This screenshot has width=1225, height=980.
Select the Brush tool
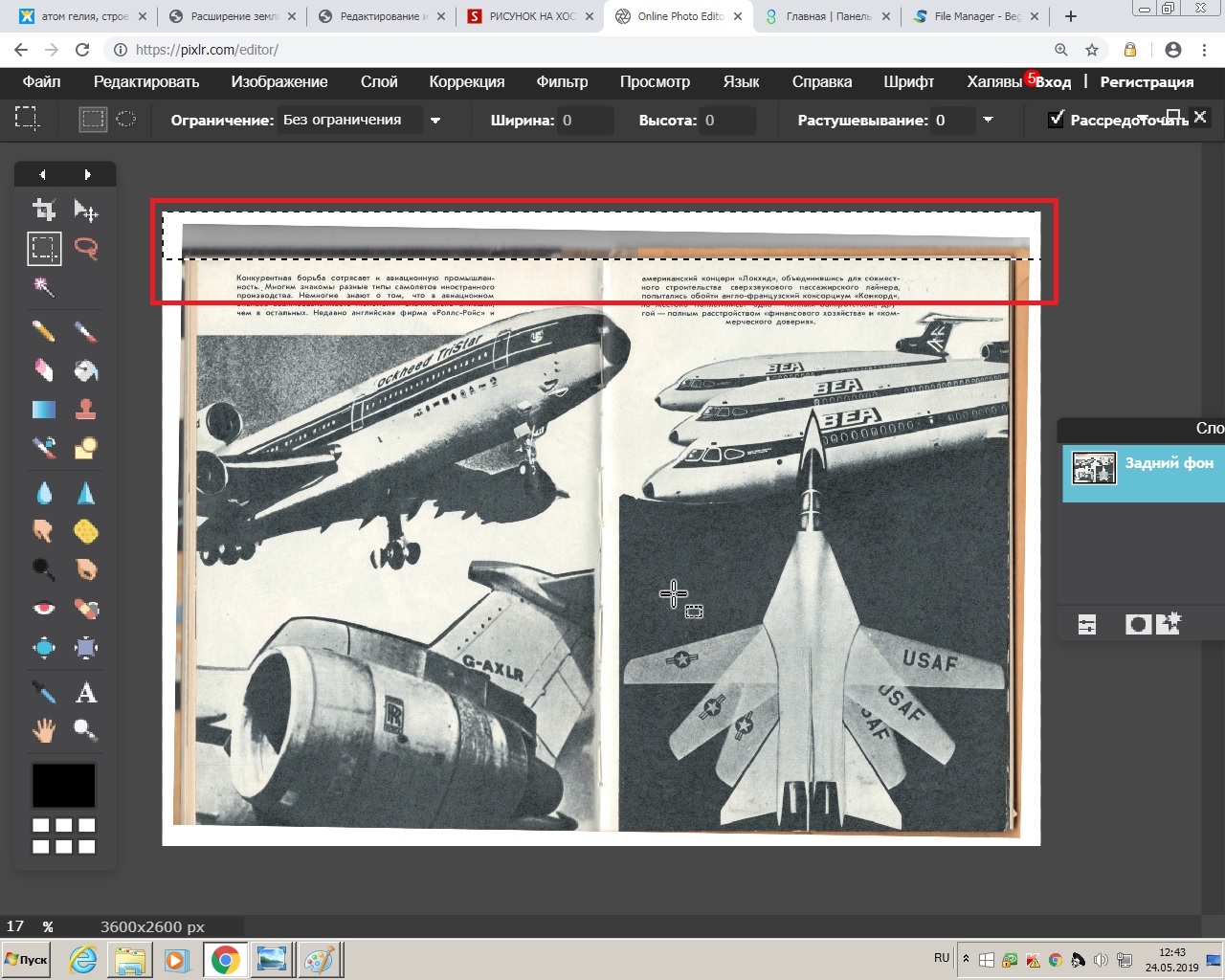click(86, 332)
